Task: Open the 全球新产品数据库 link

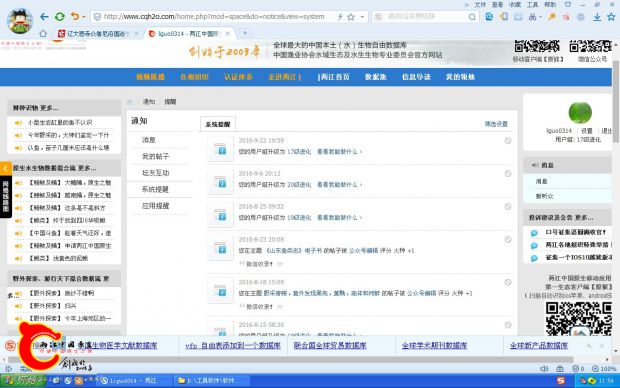Action: 539,345
